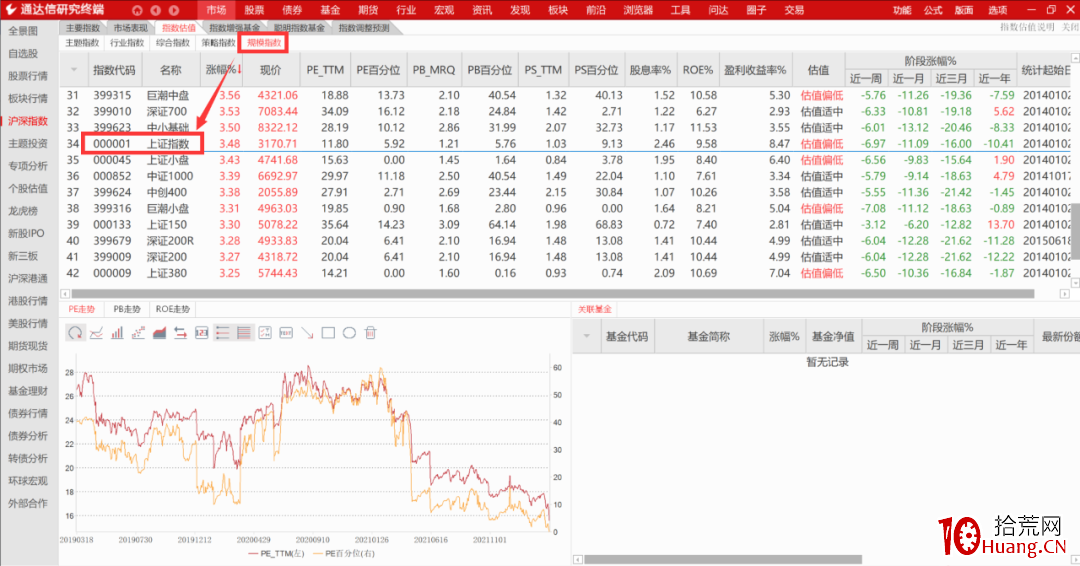Select the 上证380 row in index table
1080x566 pixels.
[x=566, y=273]
